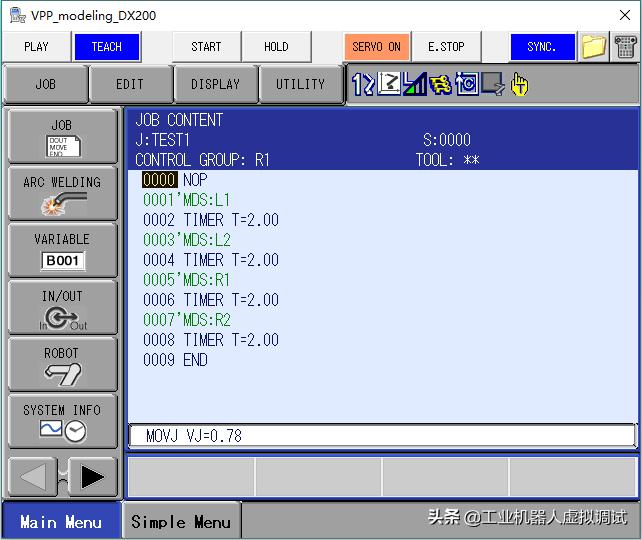Open the JOB sidebar menu with document icon
642x540 pixels.
point(63,136)
